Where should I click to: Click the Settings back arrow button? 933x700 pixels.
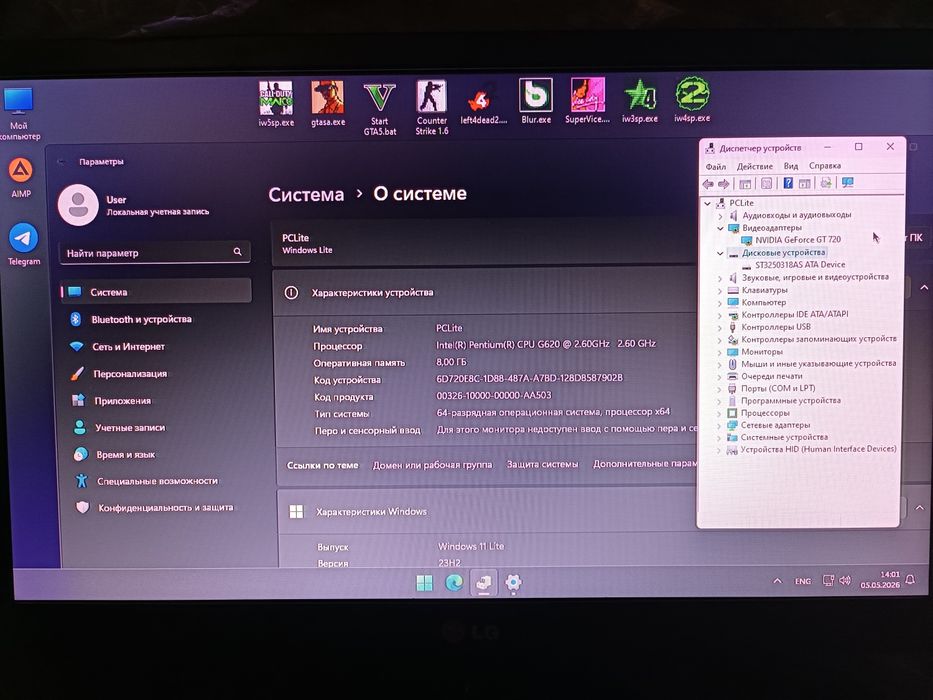click(x=61, y=162)
